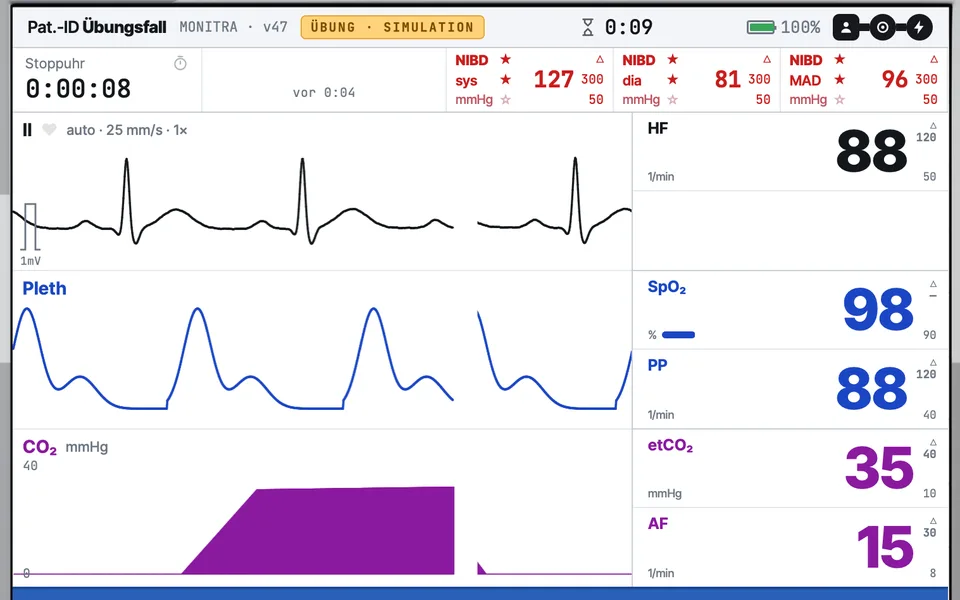Viewport: 960px width, 600px height.
Task: Click the alarm triangle in the PP tile
Action: tap(933, 363)
